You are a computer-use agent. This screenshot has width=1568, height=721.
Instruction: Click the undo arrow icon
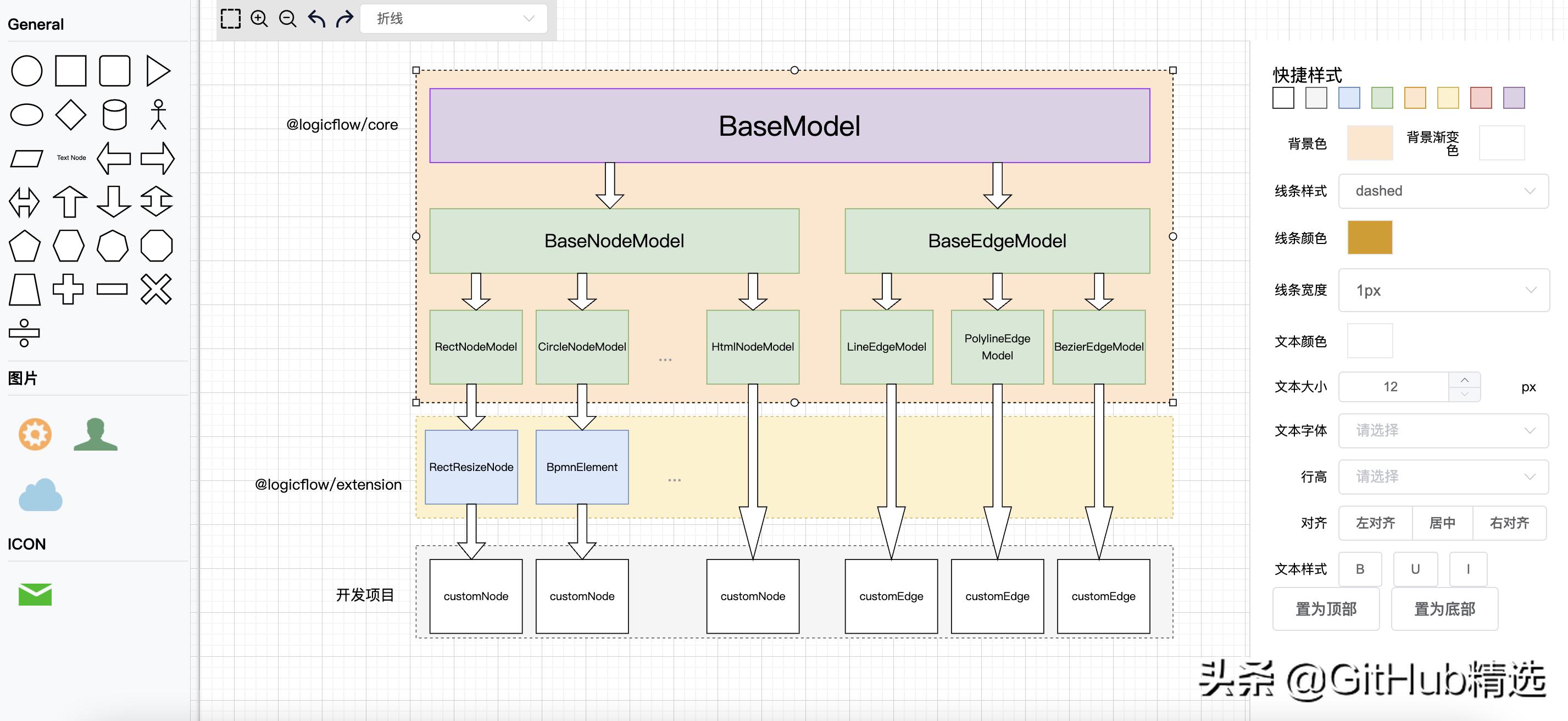tap(316, 19)
